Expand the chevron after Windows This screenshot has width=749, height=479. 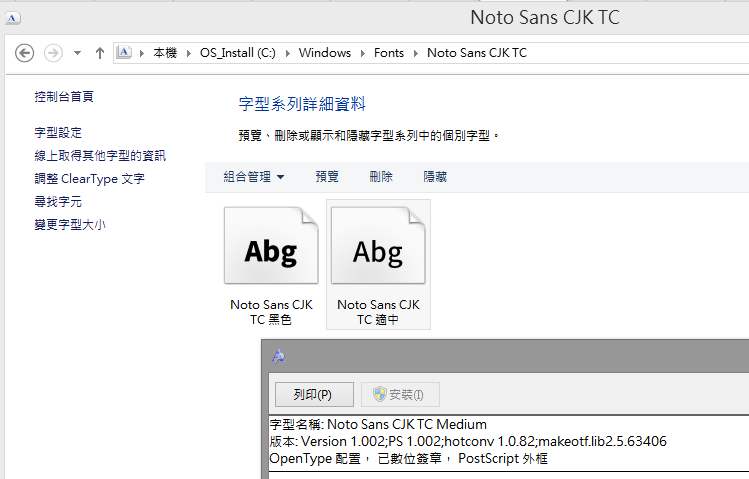tap(363, 53)
